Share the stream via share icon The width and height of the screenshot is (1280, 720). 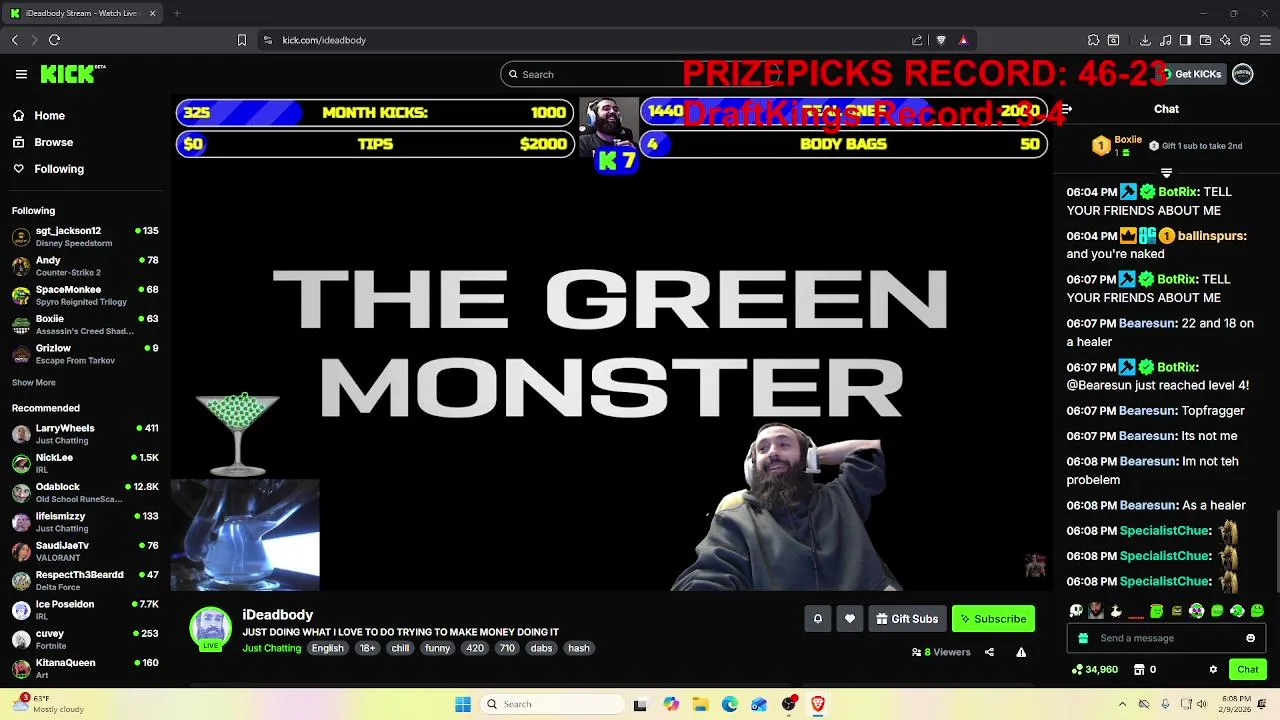[x=989, y=652]
